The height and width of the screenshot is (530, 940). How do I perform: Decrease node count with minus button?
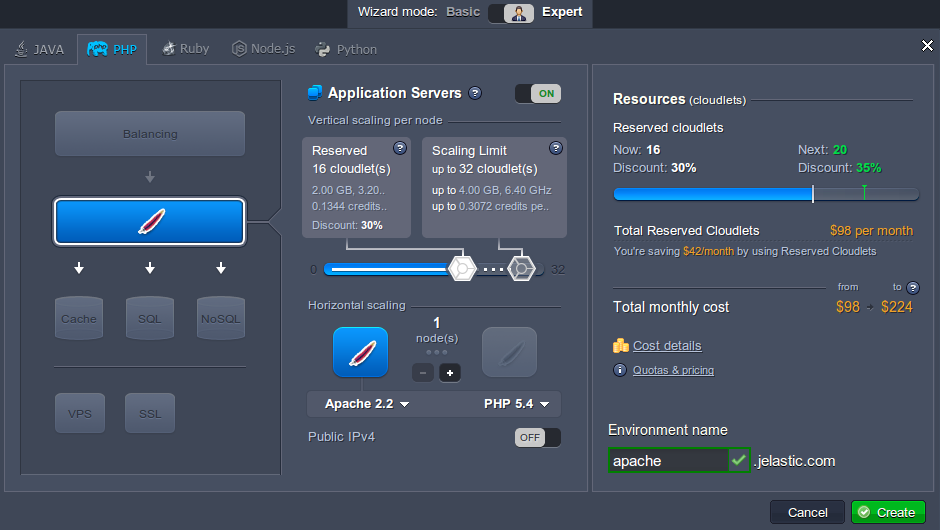click(423, 373)
